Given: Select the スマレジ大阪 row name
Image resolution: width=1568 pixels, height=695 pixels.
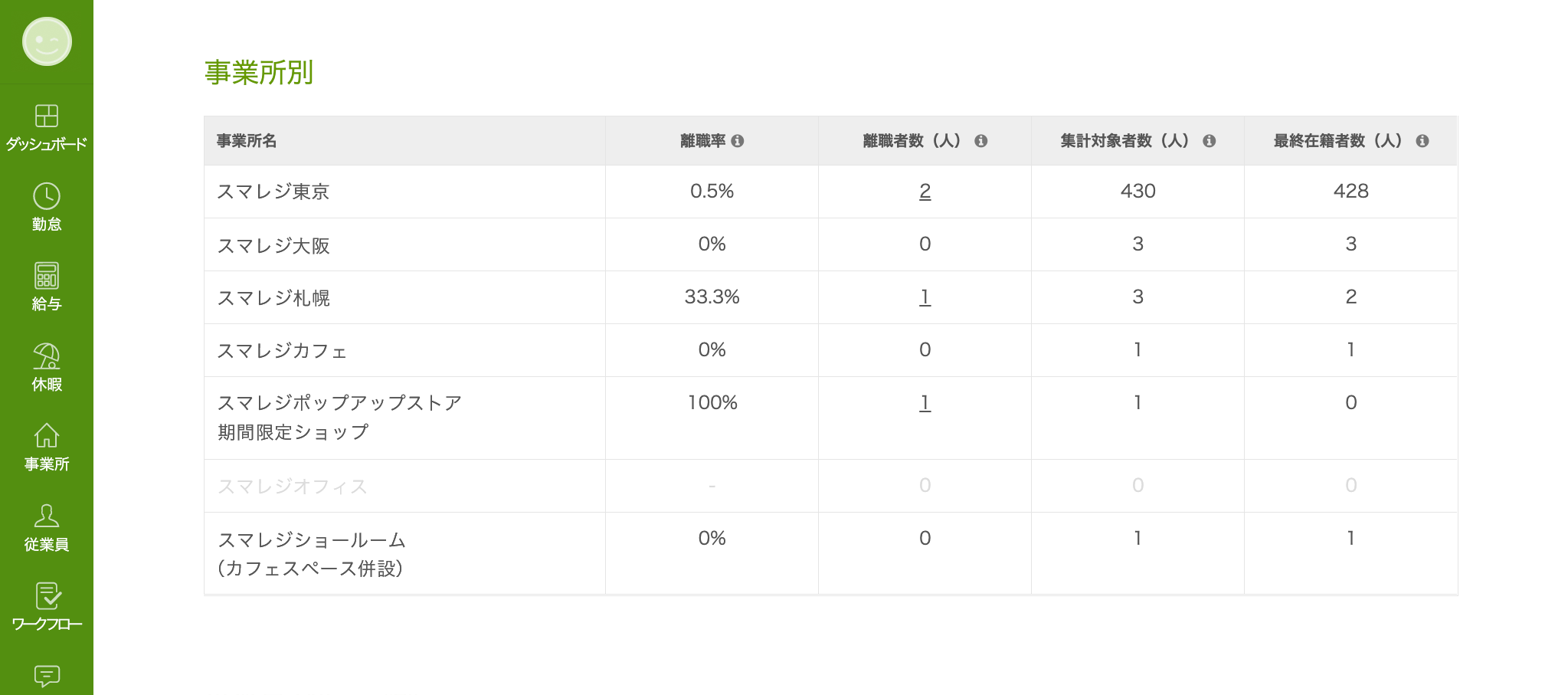Looking at the screenshot, I should (x=273, y=245).
